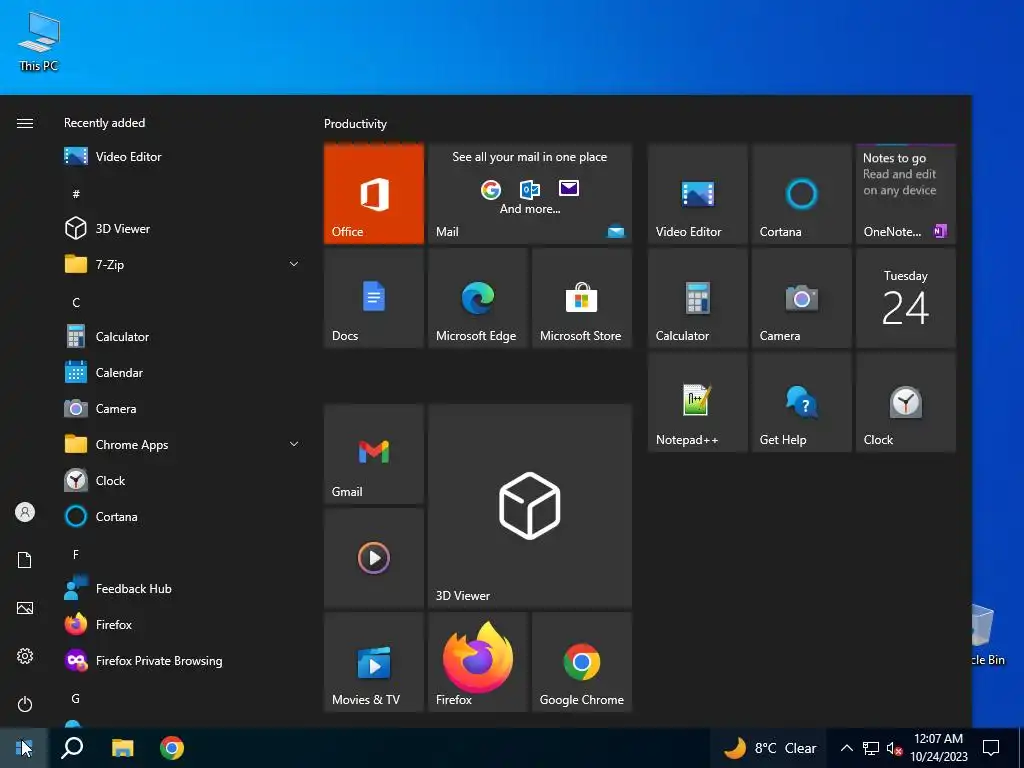Open Pictures from Start sidebar

click(x=25, y=608)
